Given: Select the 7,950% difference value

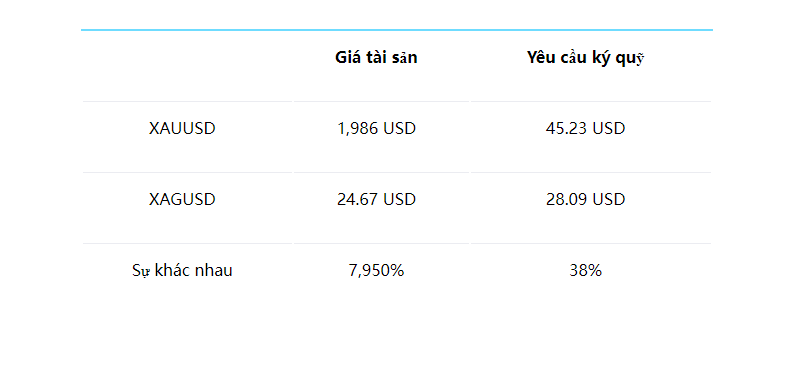Looking at the screenshot, I should 376,270.
